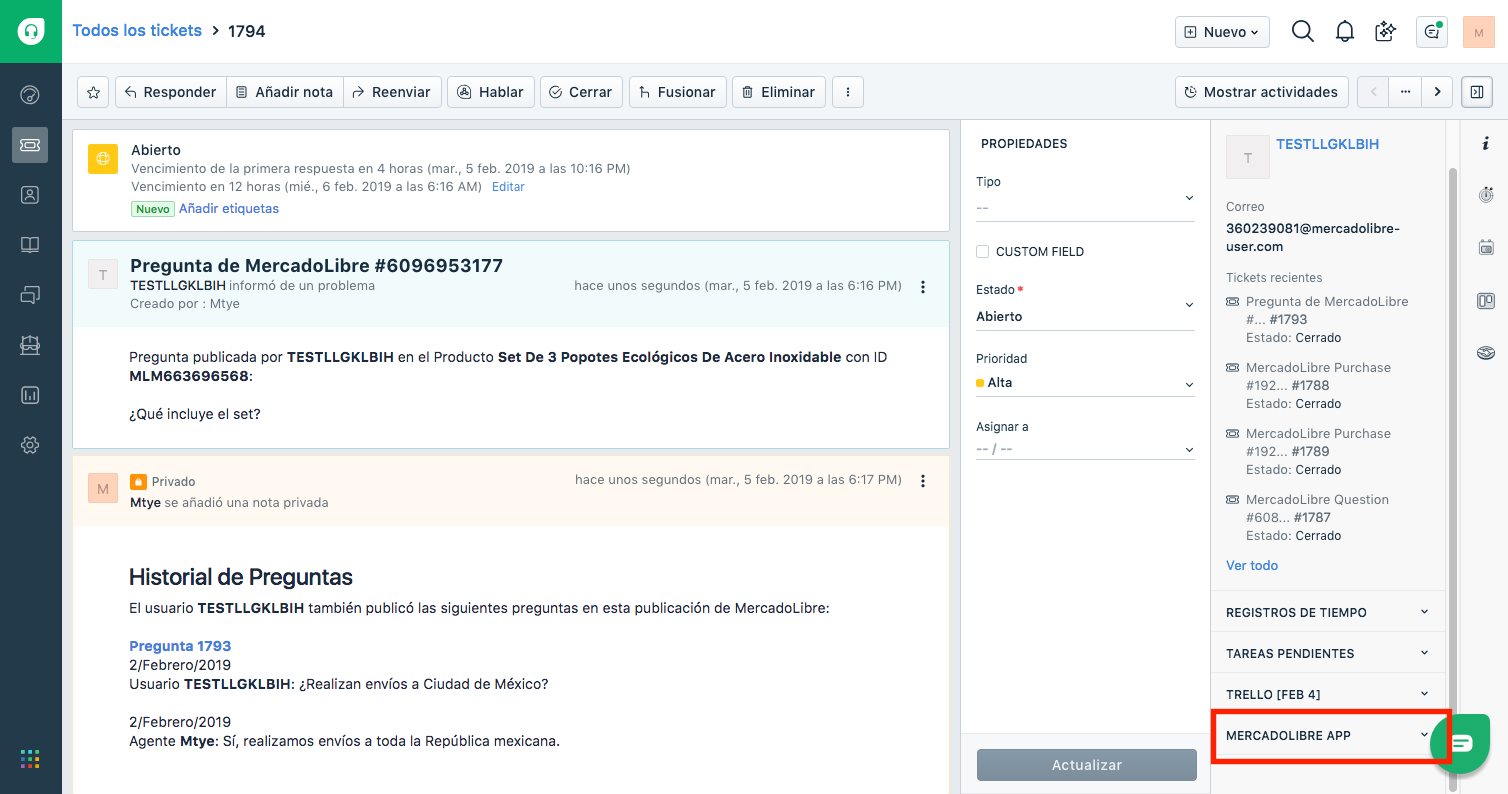Click the Reenviar button
This screenshot has width=1508, height=794.
392,92
